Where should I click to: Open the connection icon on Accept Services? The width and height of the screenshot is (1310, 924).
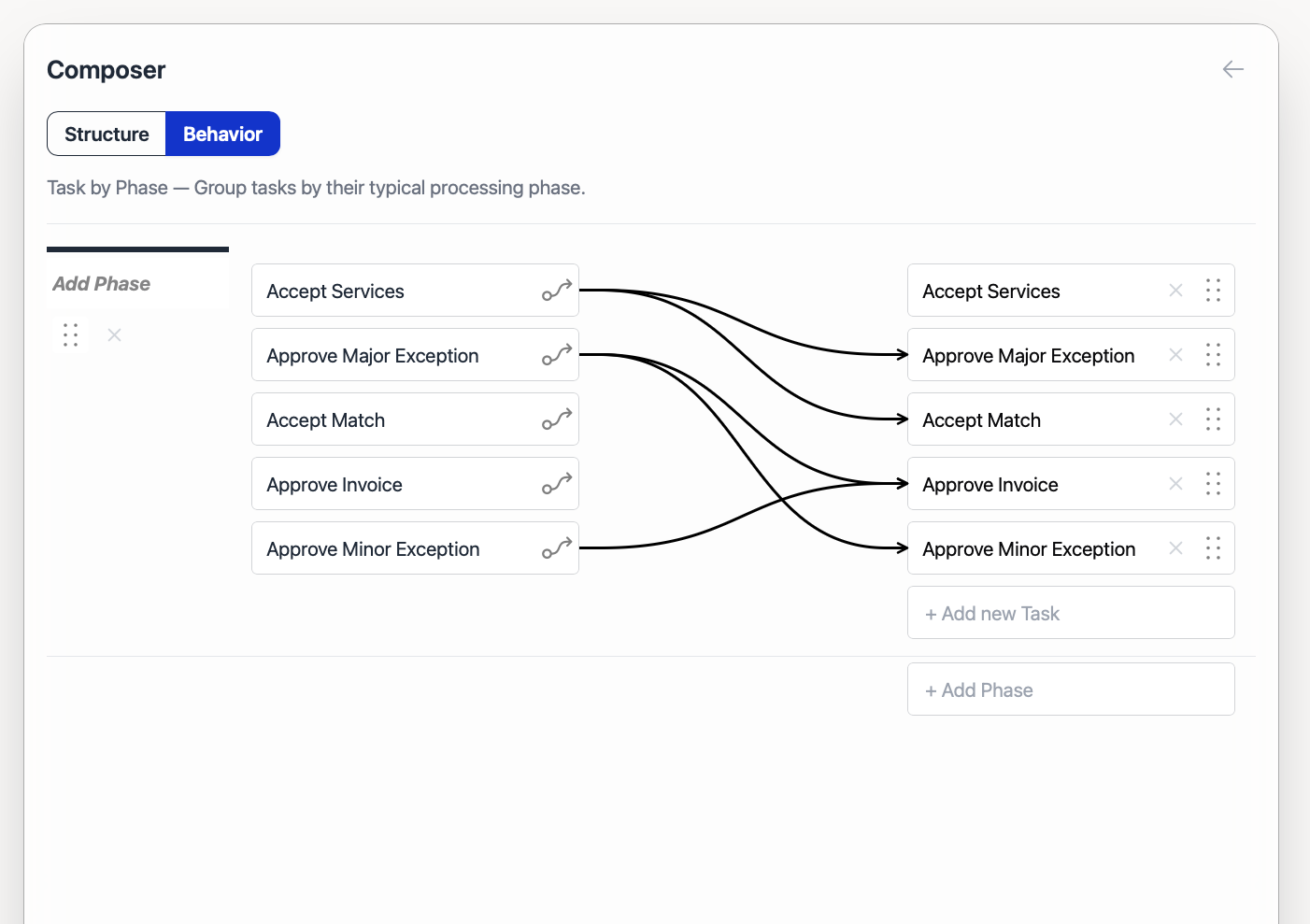(556, 290)
